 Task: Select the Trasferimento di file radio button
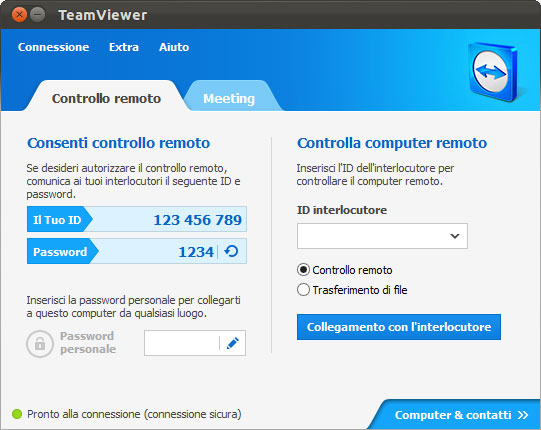[303, 290]
